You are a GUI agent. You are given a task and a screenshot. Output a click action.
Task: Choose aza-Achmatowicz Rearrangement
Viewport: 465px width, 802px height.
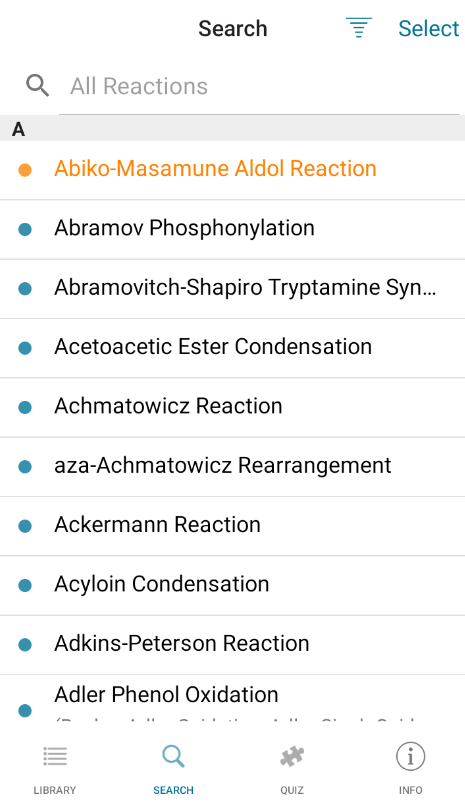(232, 467)
